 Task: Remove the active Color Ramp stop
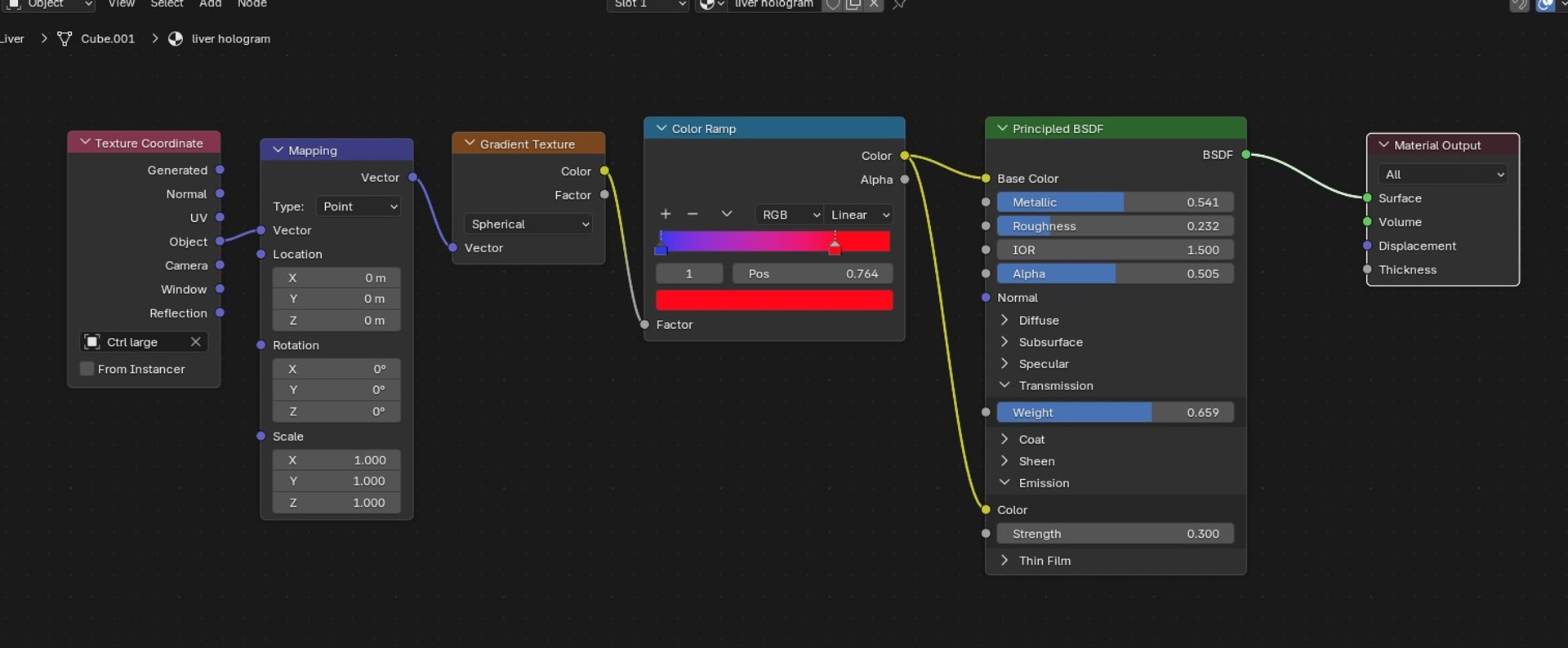coord(693,214)
